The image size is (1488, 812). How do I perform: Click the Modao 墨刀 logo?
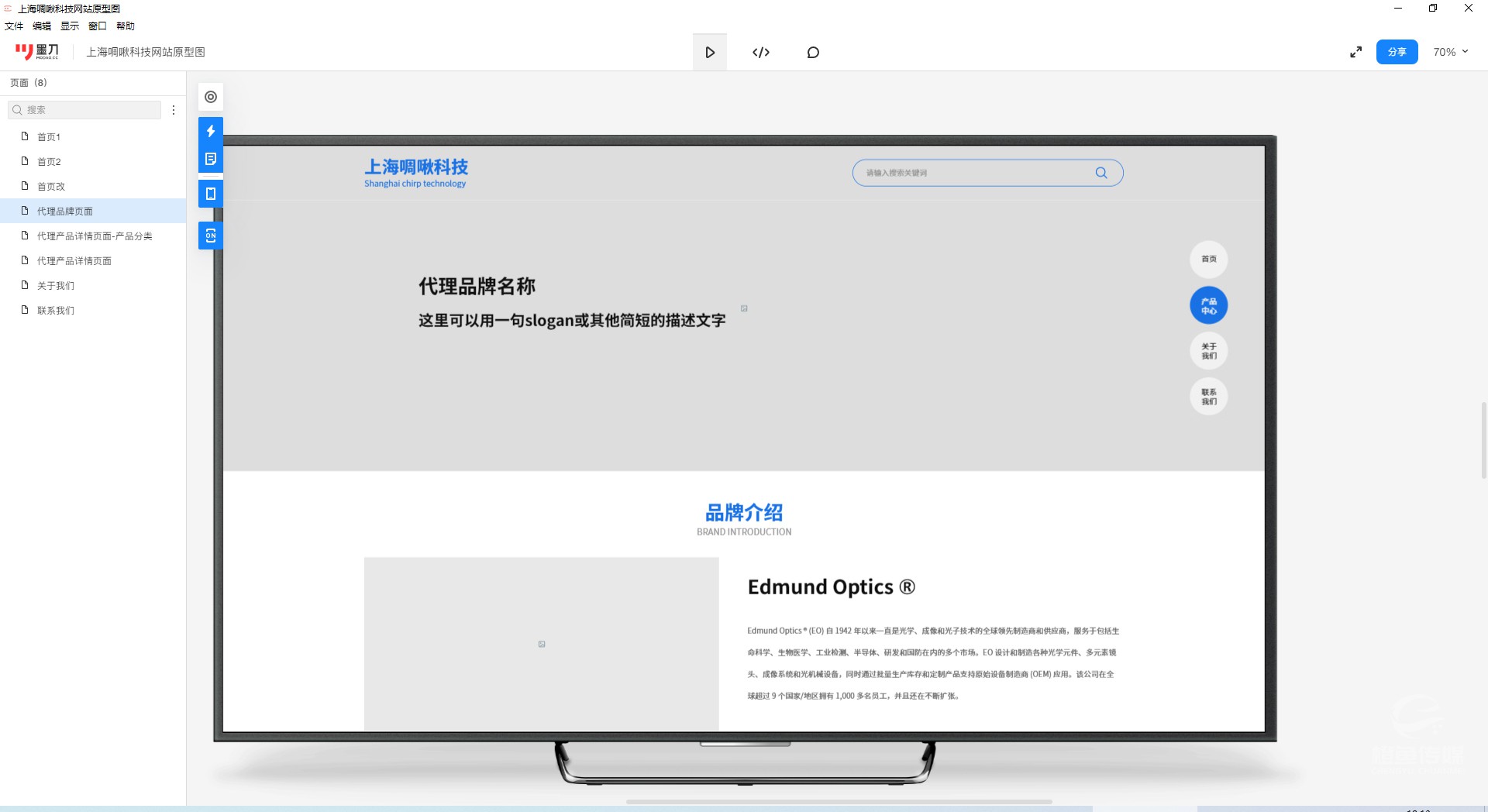[x=36, y=52]
